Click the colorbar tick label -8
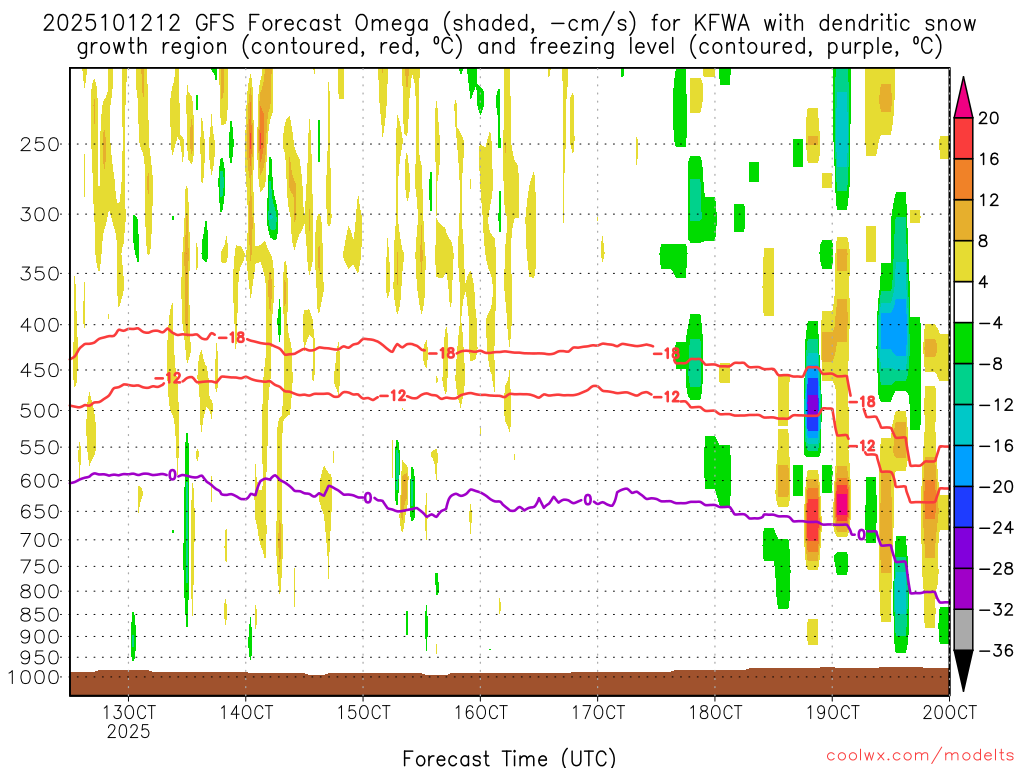1024x768 pixels. pyautogui.click(x=990, y=364)
